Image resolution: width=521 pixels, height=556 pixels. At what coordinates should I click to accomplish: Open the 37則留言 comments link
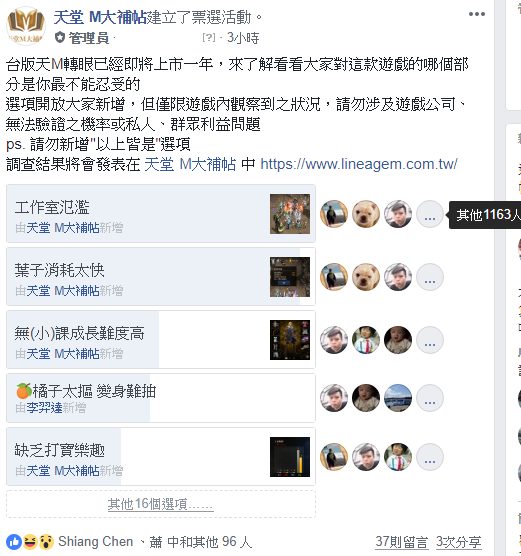pyautogui.click(x=401, y=542)
